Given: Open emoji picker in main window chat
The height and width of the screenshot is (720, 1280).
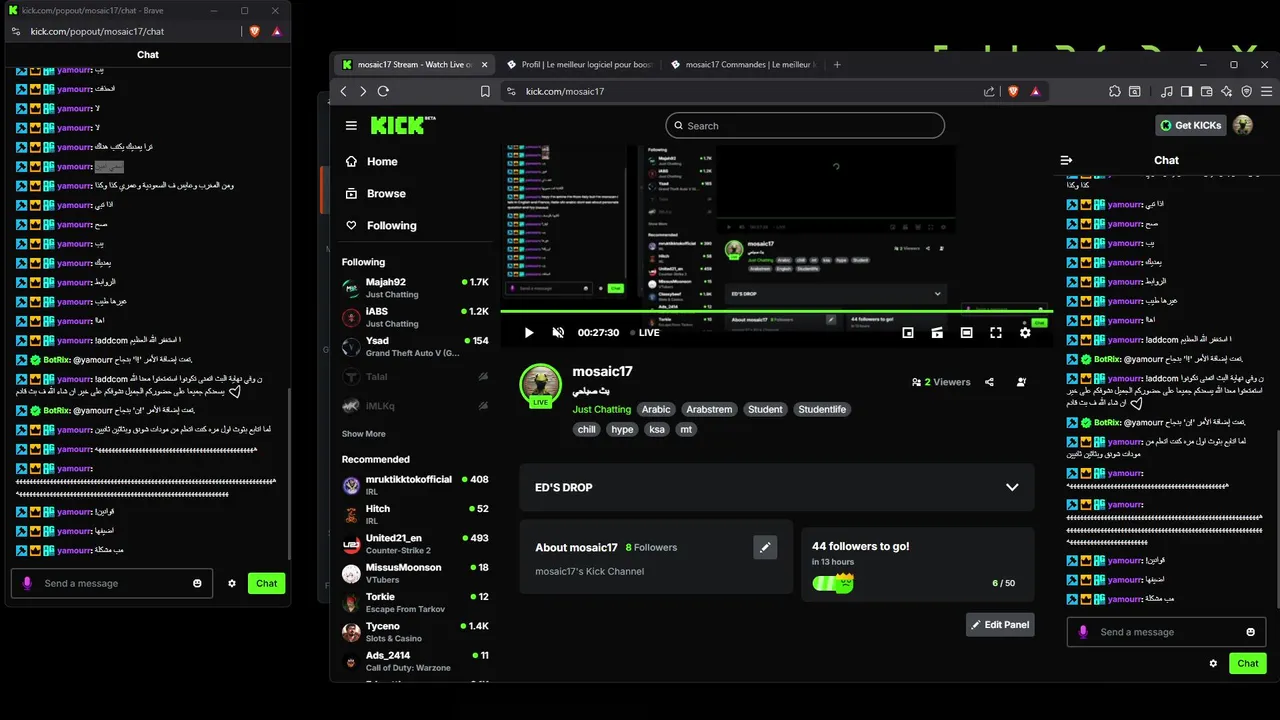Looking at the screenshot, I should click(x=1251, y=632).
